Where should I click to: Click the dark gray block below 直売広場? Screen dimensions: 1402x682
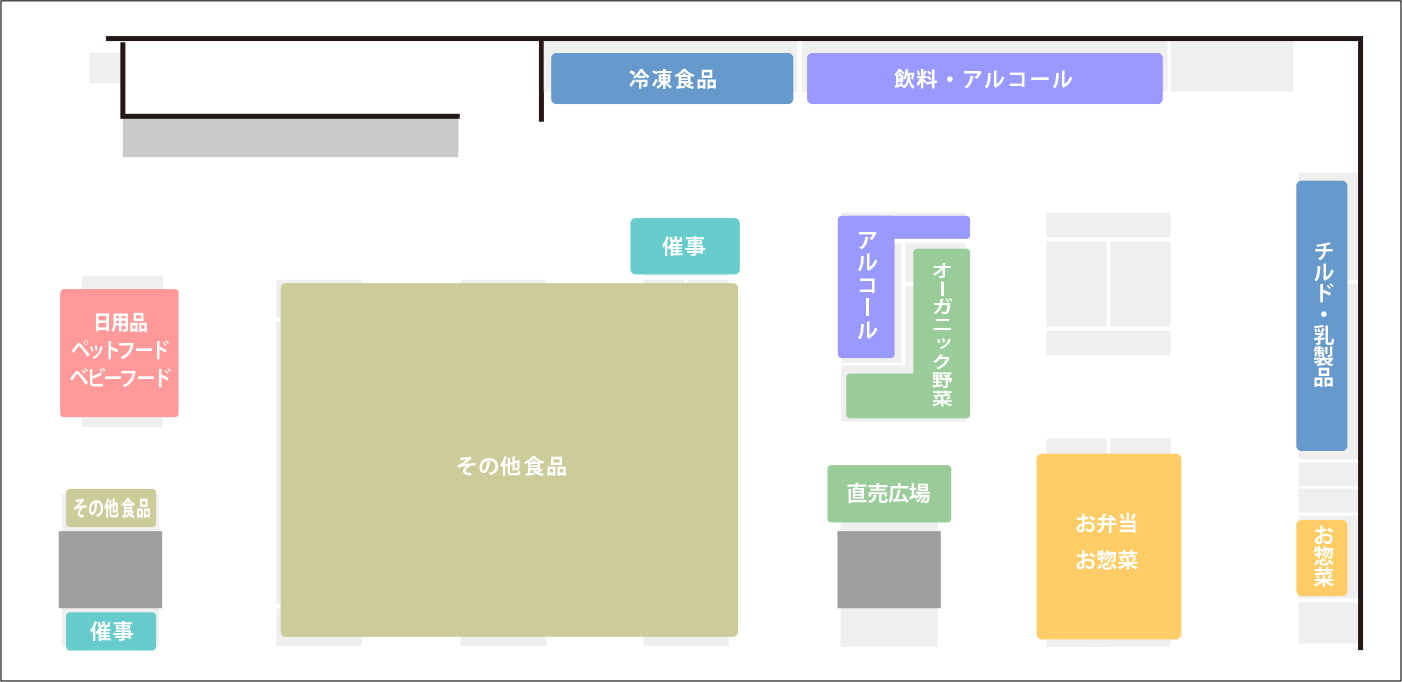pos(889,569)
